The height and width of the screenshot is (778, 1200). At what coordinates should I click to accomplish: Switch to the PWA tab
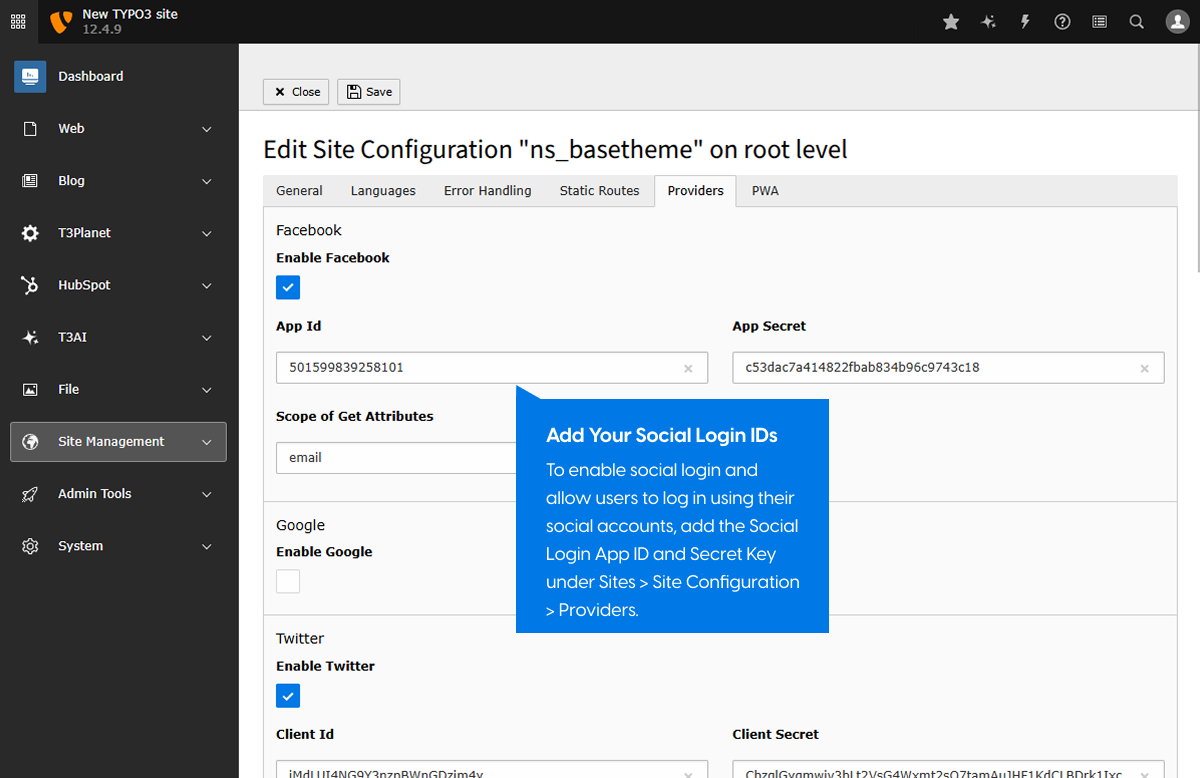click(765, 191)
